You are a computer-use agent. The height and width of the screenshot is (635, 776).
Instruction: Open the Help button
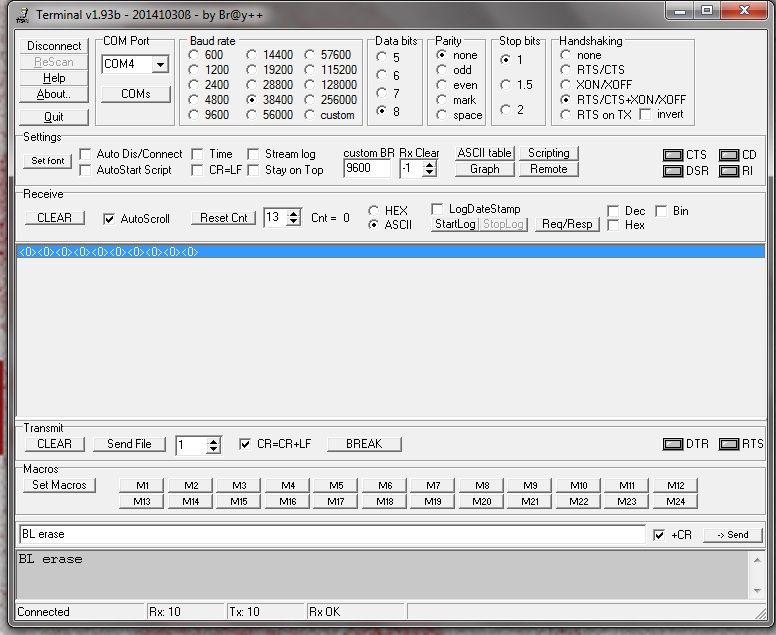click(54, 78)
